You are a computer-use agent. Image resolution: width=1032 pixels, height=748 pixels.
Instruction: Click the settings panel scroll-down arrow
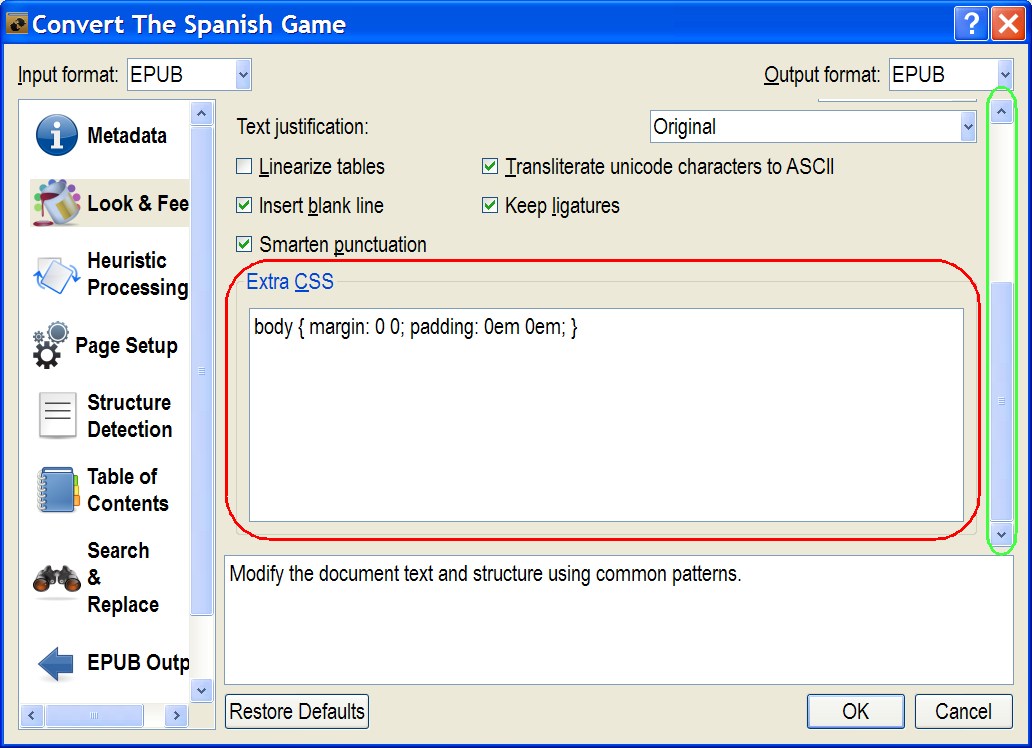point(1001,535)
